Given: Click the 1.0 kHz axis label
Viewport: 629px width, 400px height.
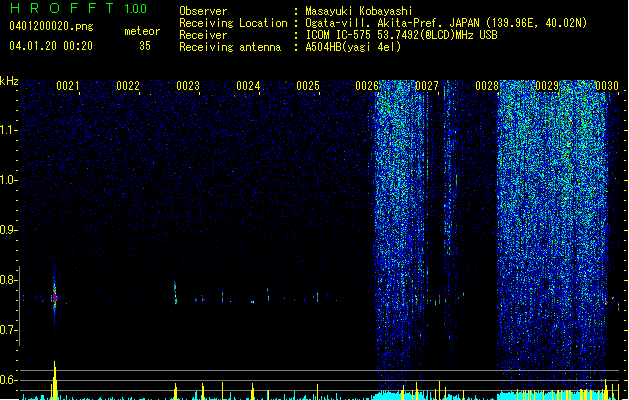Looking at the screenshot, I should [x=9, y=180].
